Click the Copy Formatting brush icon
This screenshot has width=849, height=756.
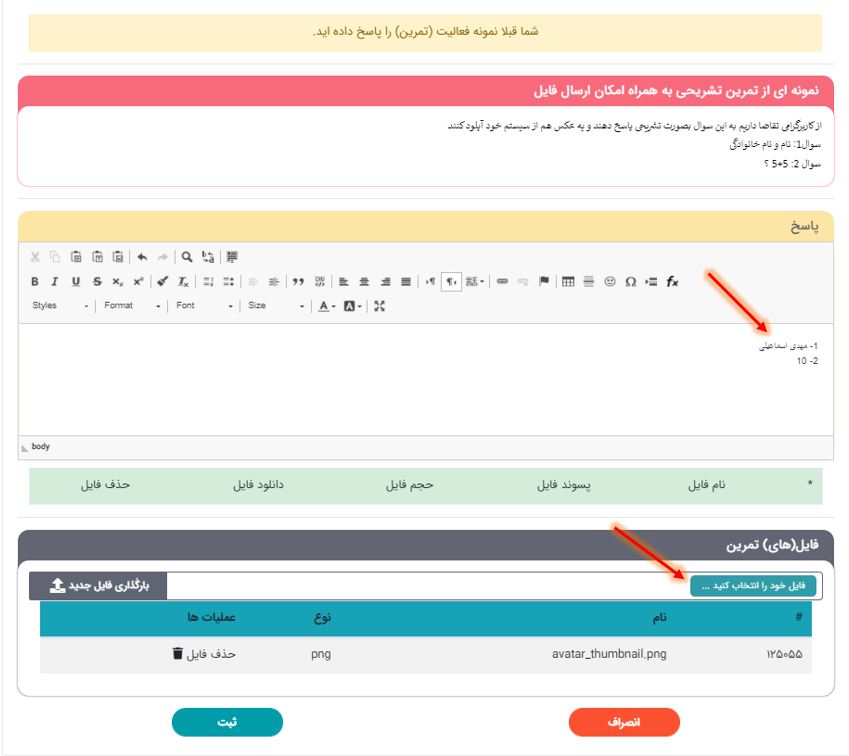point(162,282)
